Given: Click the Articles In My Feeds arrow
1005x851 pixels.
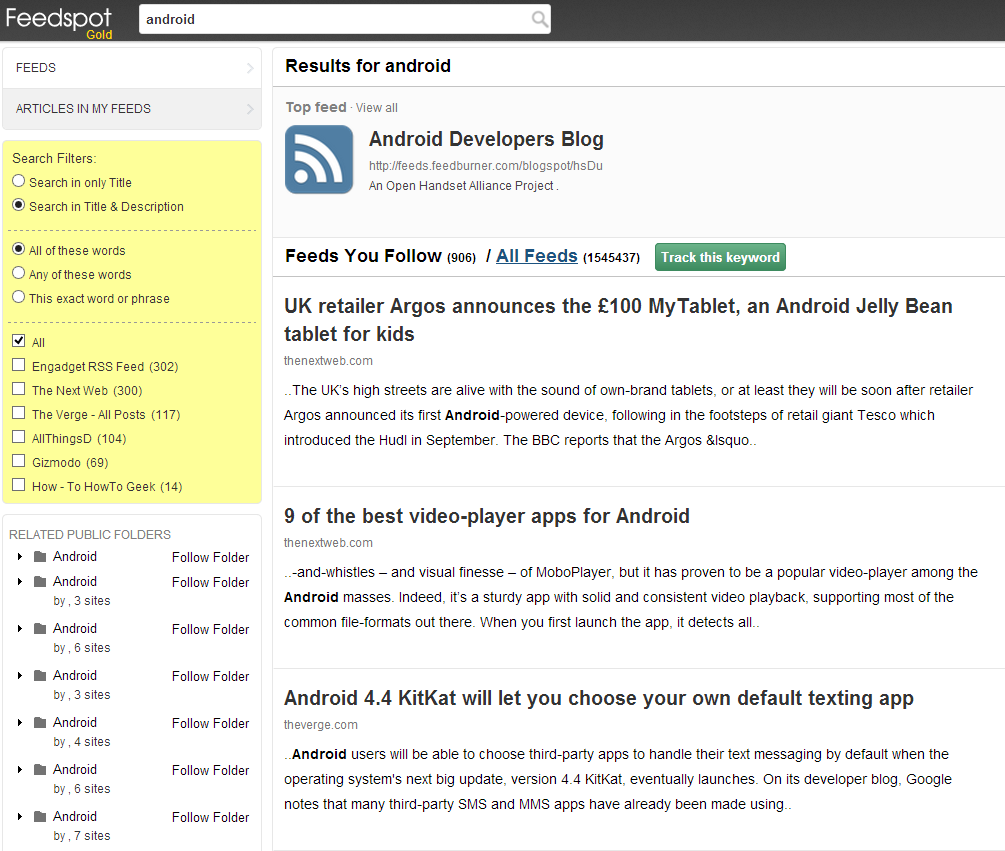Looking at the screenshot, I should (250, 109).
